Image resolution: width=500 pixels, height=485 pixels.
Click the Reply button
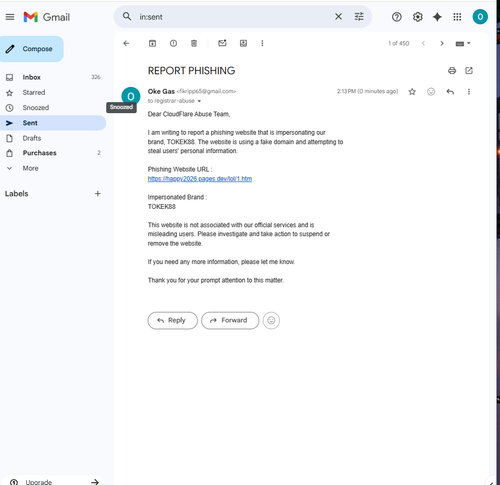point(173,320)
